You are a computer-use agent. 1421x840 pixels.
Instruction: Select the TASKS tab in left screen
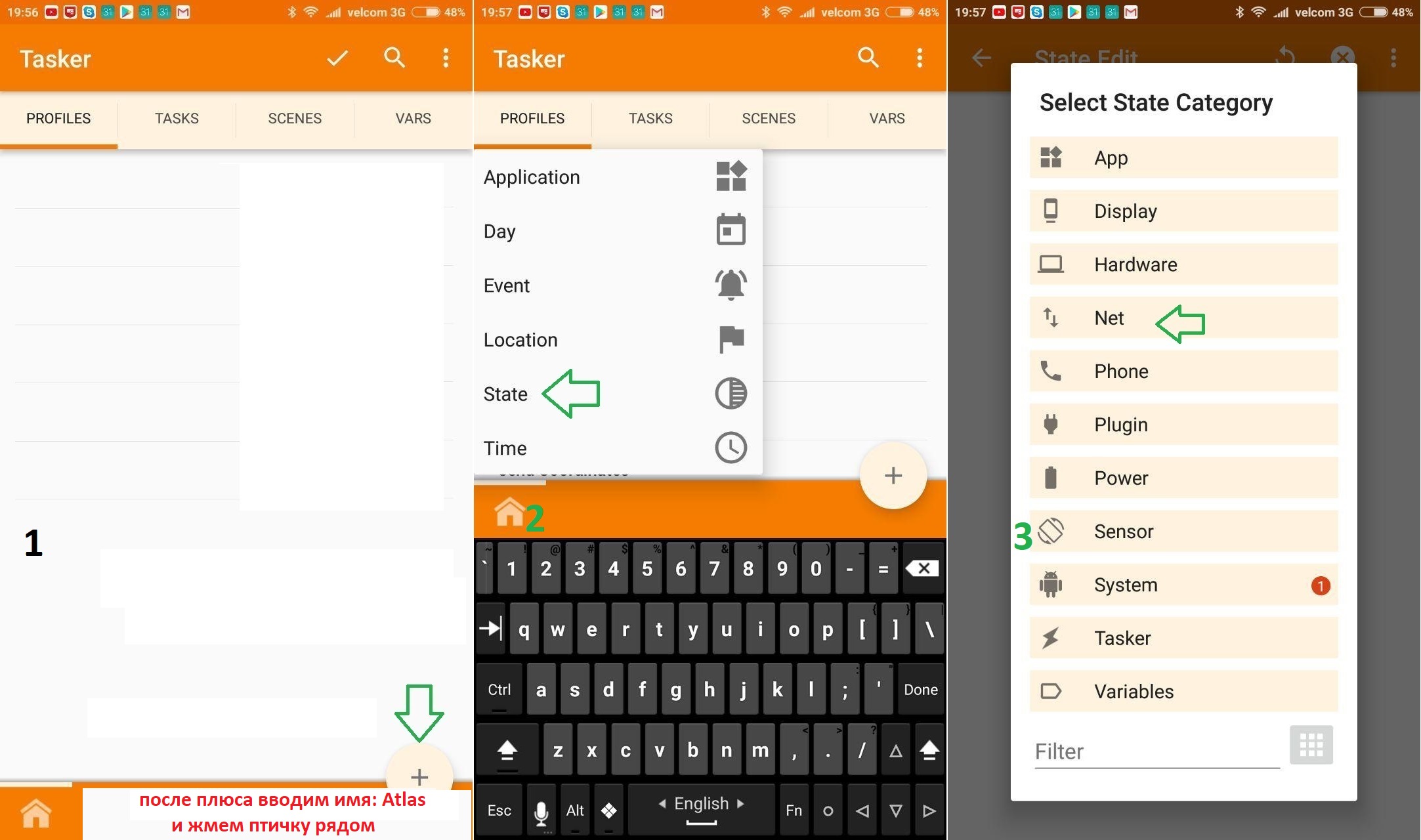tap(177, 118)
